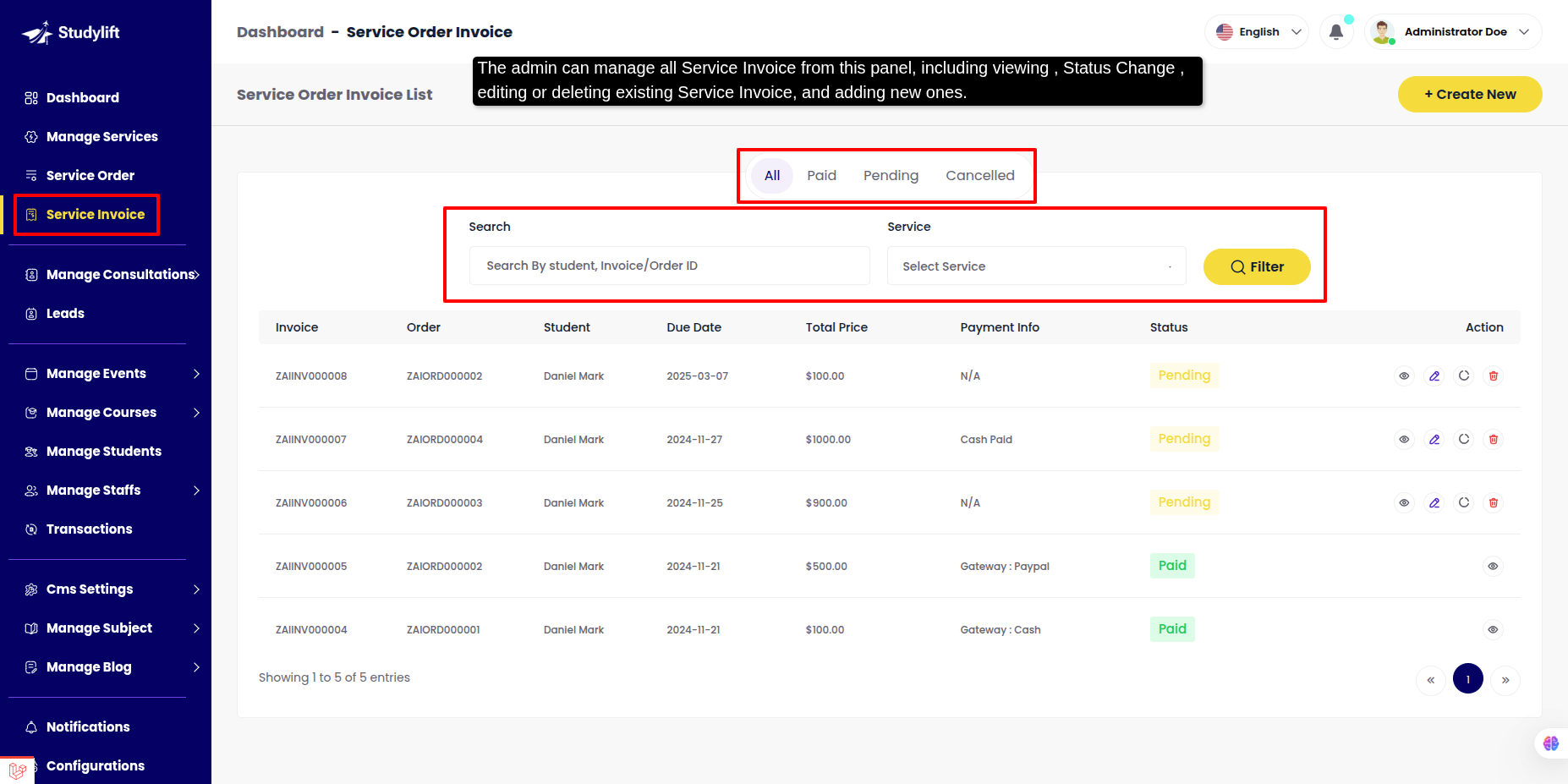Change status of invoice ZAIINV000006
1568x784 pixels.
pyautogui.click(x=1464, y=502)
